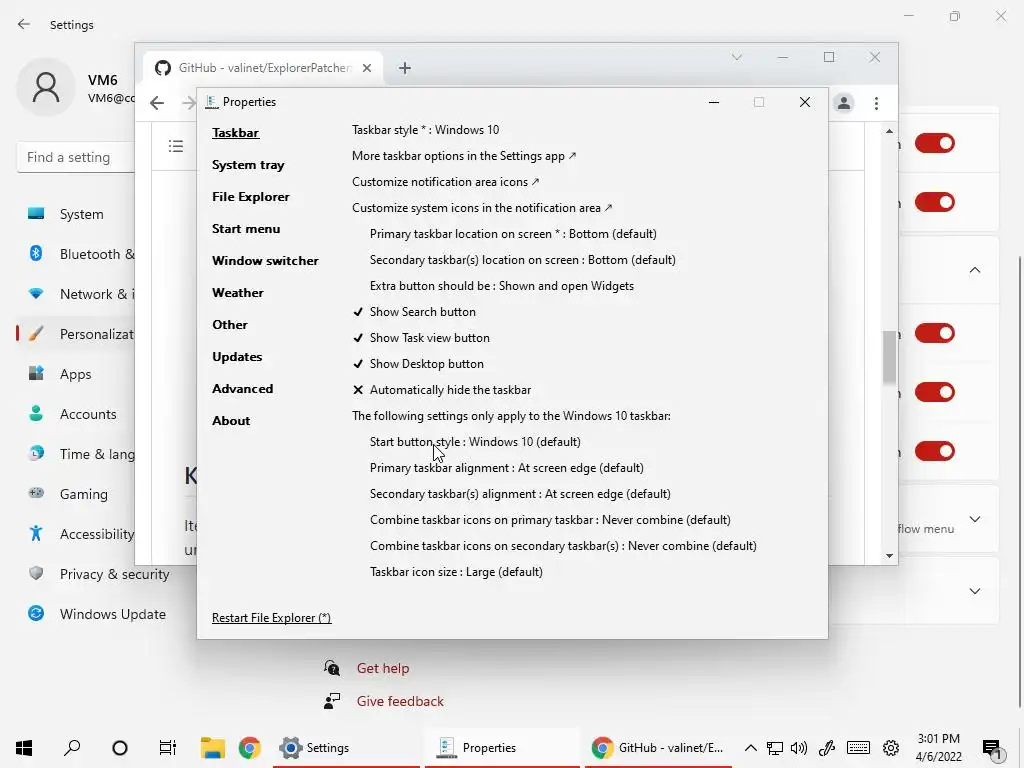This screenshot has width=1024, height=768.
Task: Open Customize notification area icons link
Action: coord(446,182)
